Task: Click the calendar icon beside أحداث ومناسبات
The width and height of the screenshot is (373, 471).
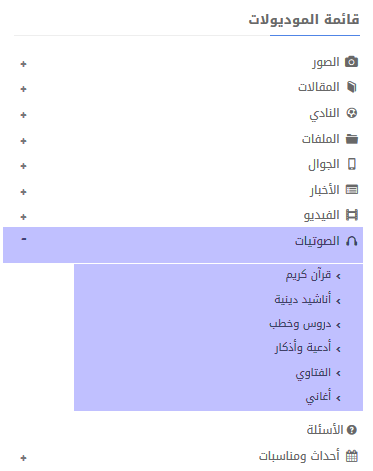Action: tap(351, 456)
